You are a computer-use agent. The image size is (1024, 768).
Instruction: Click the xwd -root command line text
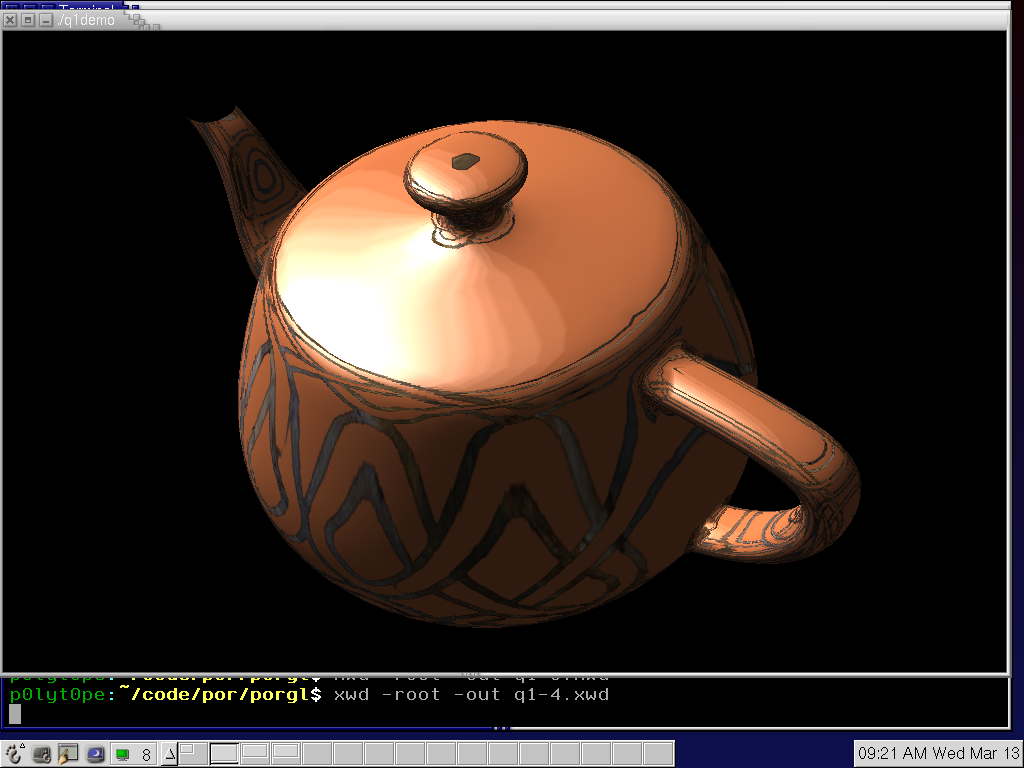click(470, 694)
